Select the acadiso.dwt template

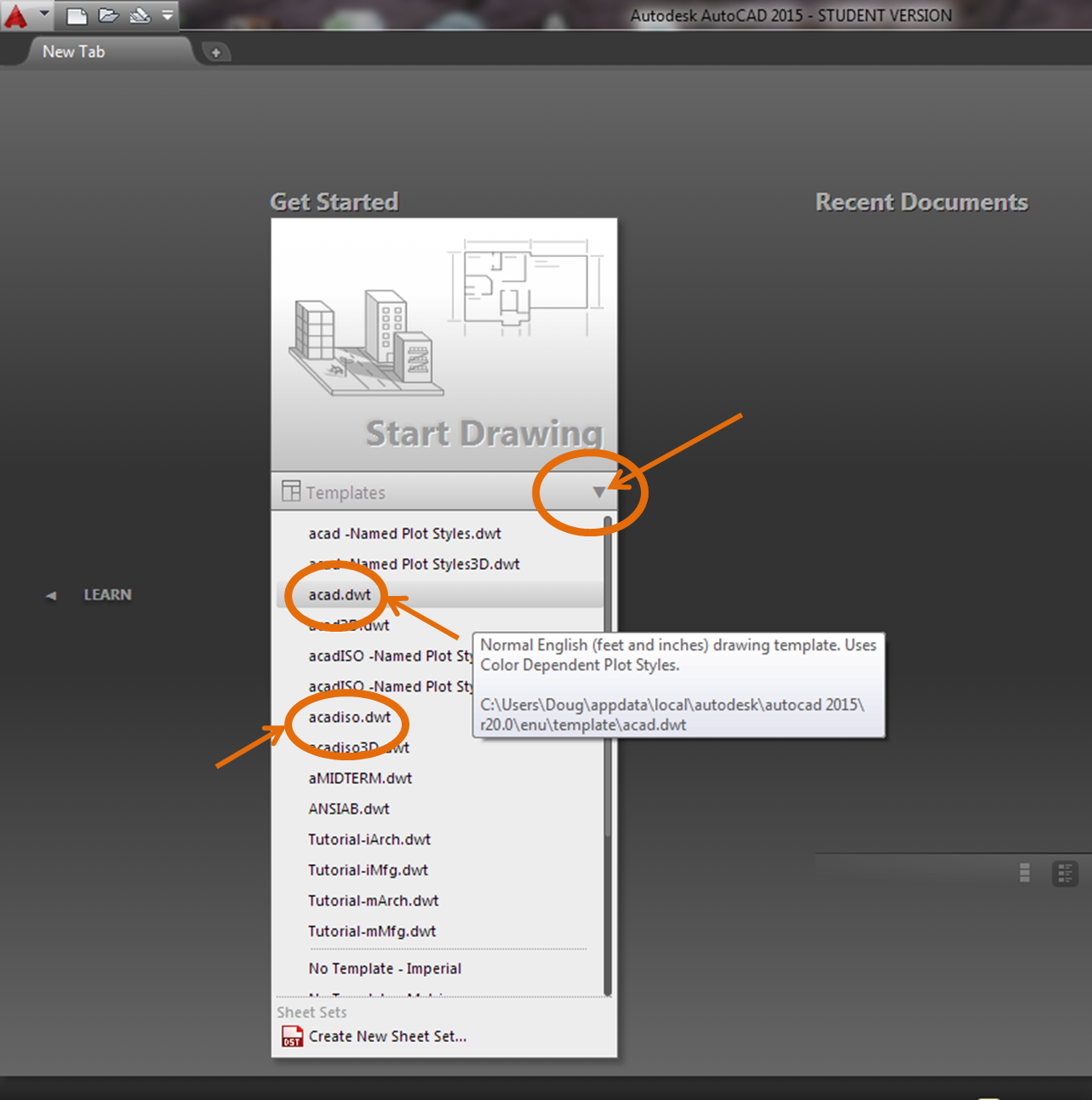point(350,718)
